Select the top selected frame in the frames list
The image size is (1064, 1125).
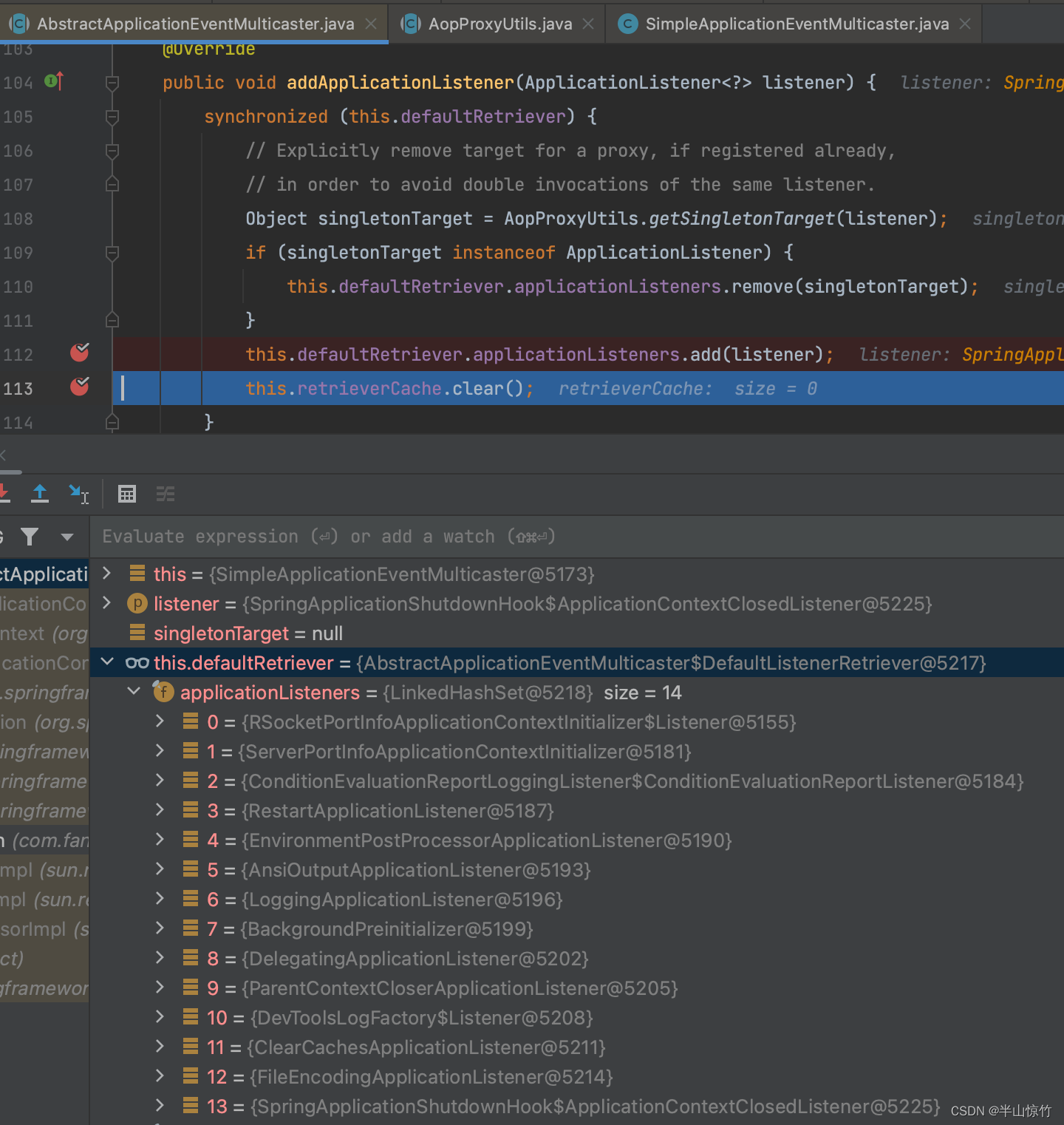point(44,574)
